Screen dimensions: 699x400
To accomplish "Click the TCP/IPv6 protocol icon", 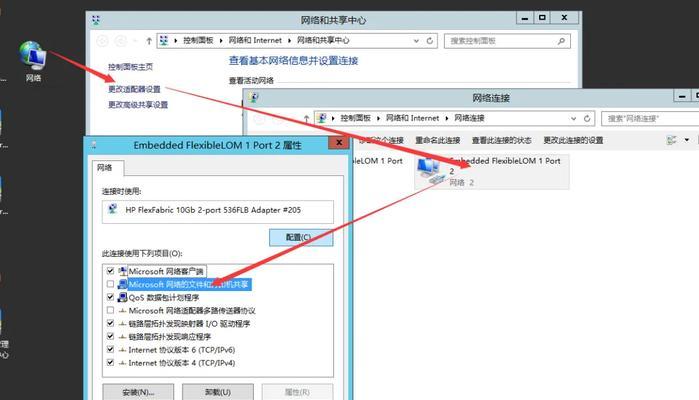I will (123, 350).
